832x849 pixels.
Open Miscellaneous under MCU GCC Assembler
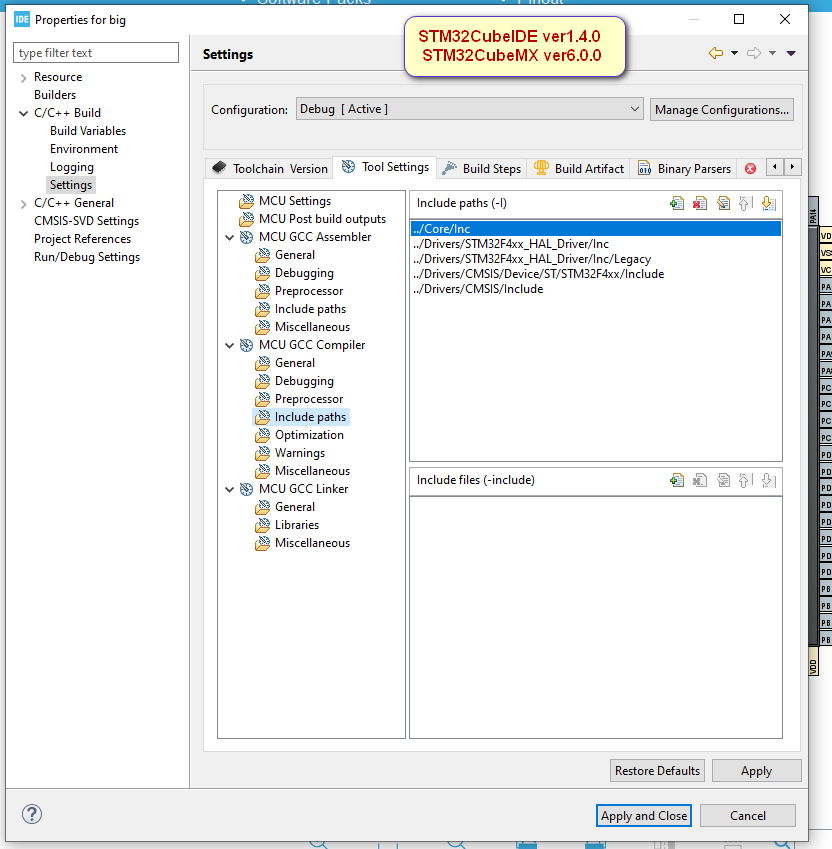[x=312, y=327]
